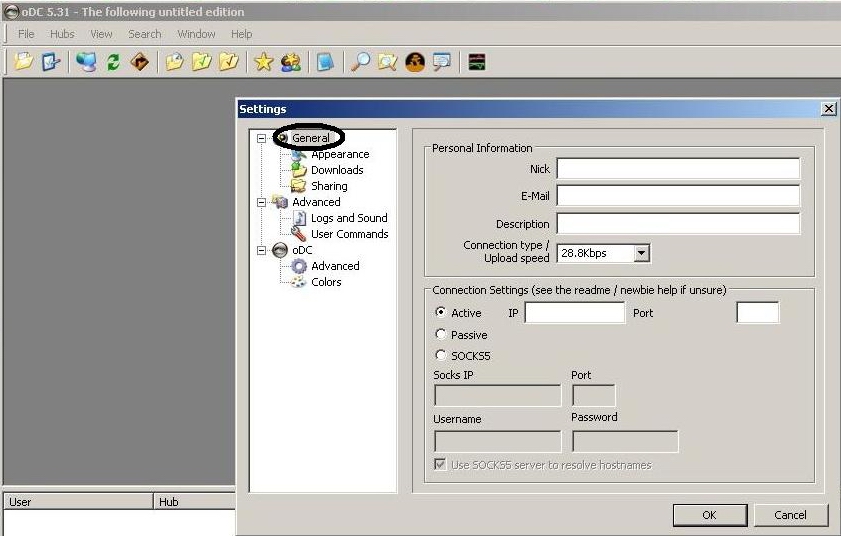Select the Passive connection radio button

tap(441, 334)
